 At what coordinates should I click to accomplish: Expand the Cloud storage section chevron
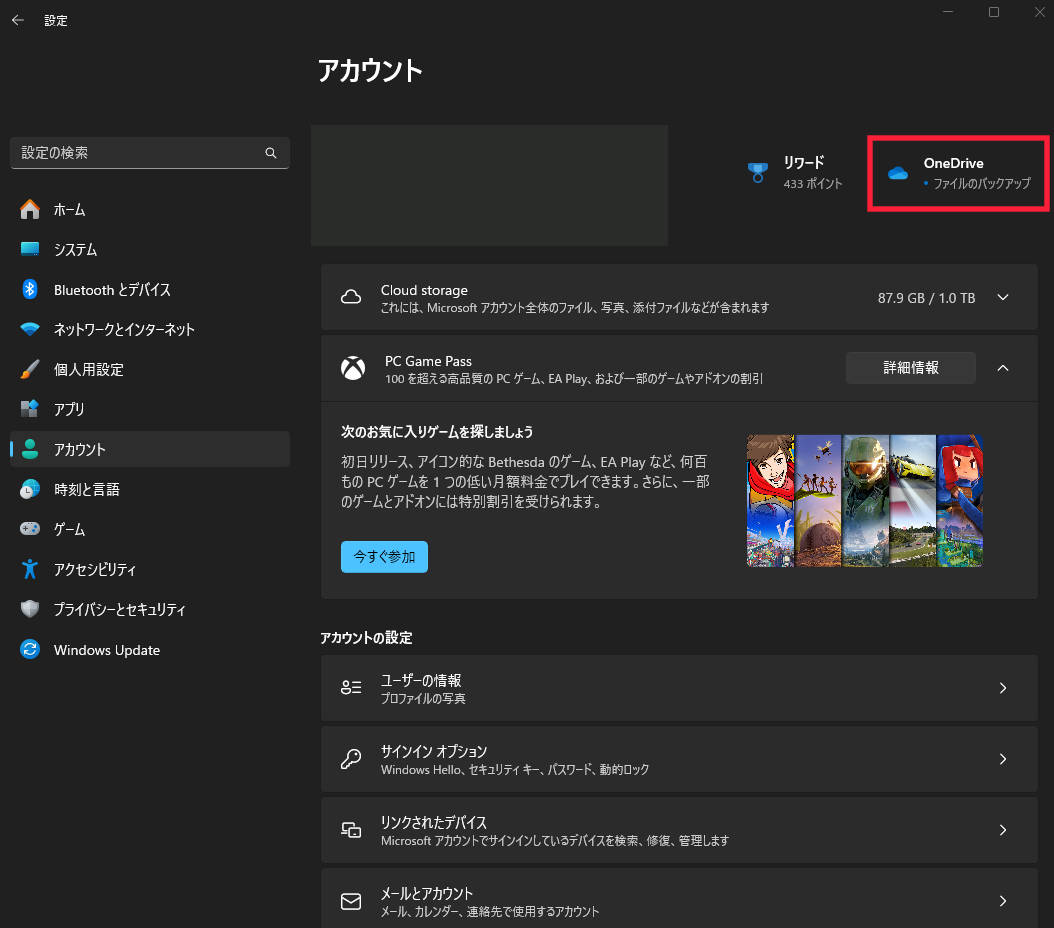(1003, 297)
